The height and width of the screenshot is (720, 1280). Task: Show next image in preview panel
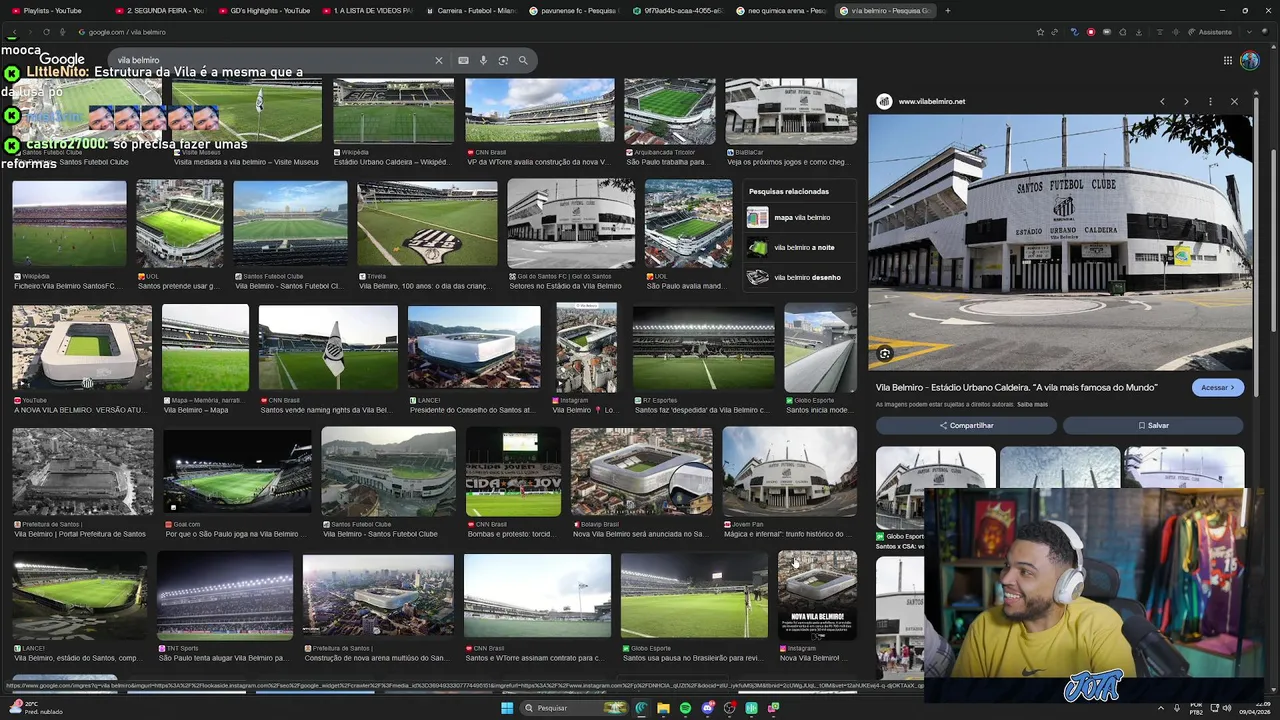pos(1186,101)
